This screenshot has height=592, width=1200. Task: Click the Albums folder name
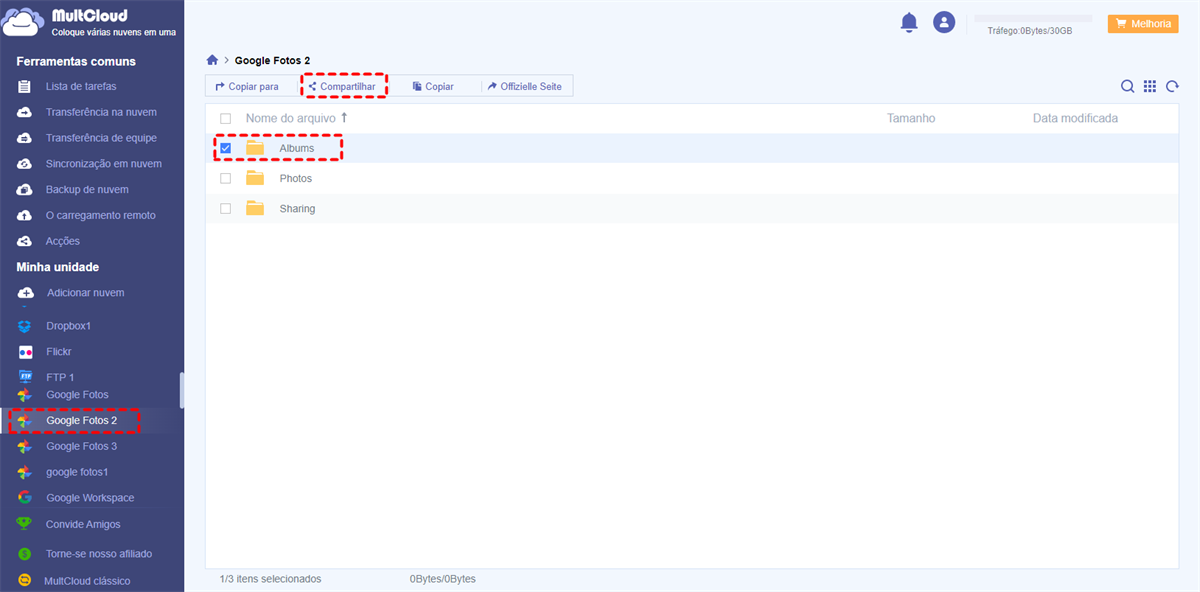[297, 148]
